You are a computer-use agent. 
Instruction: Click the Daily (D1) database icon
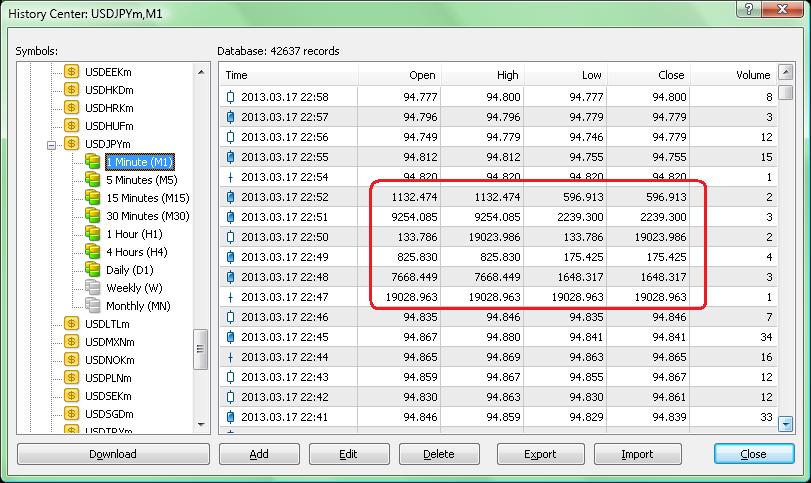coord(93,269)
